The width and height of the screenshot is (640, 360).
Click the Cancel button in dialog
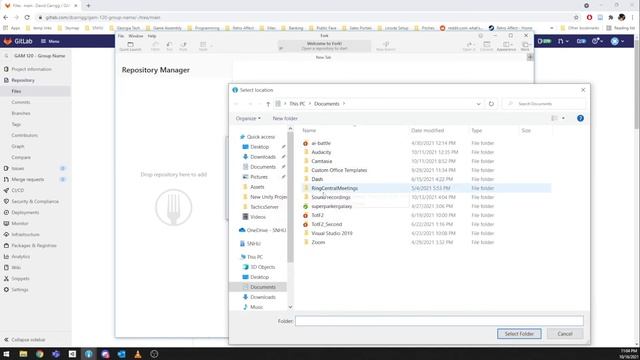565,334
